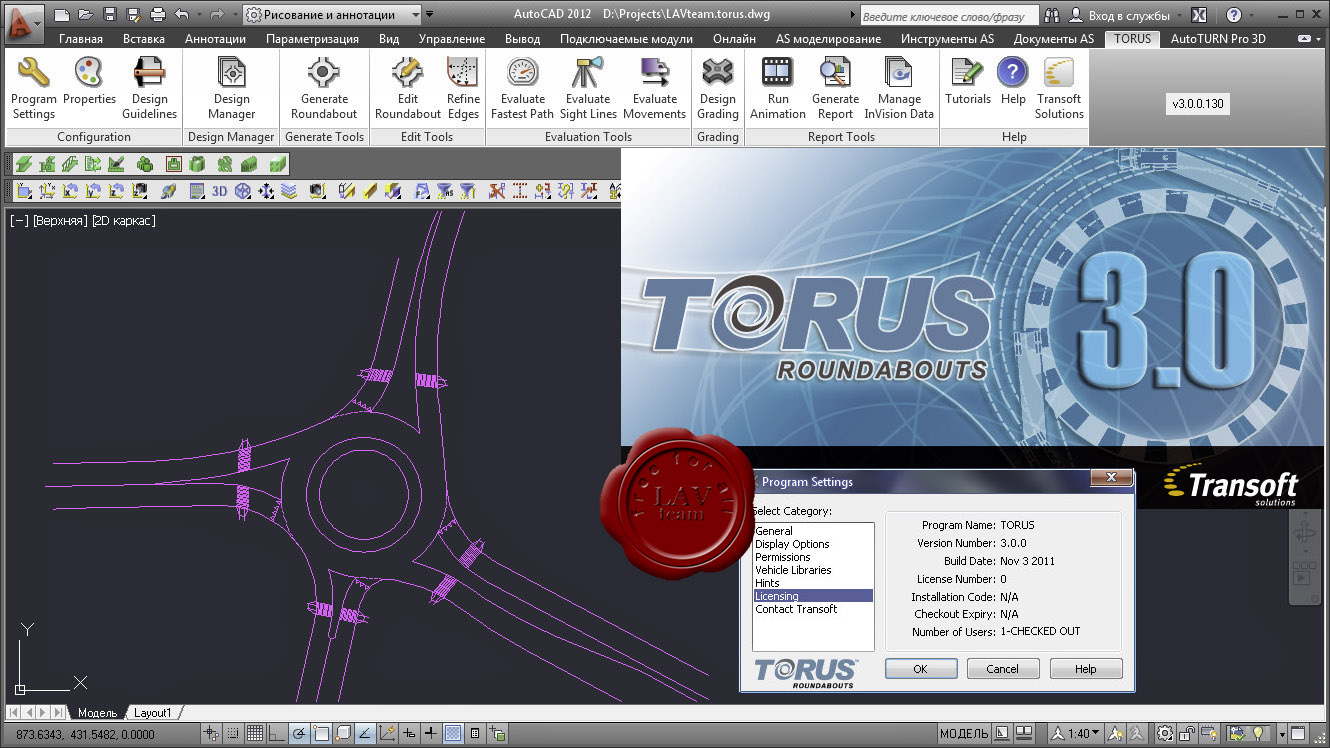Click the Plot printer icon
The height and width of the screenshot is (748, 1330).
(x=158, y=15)
